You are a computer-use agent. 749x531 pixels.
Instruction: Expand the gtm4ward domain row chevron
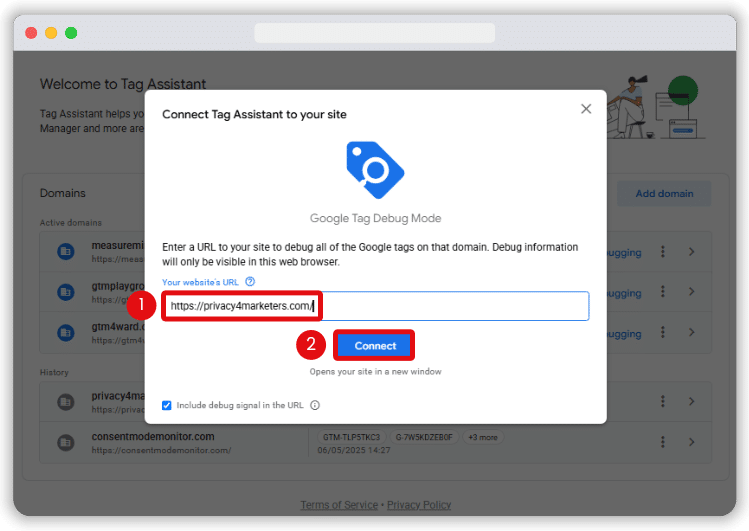point(691,332)
